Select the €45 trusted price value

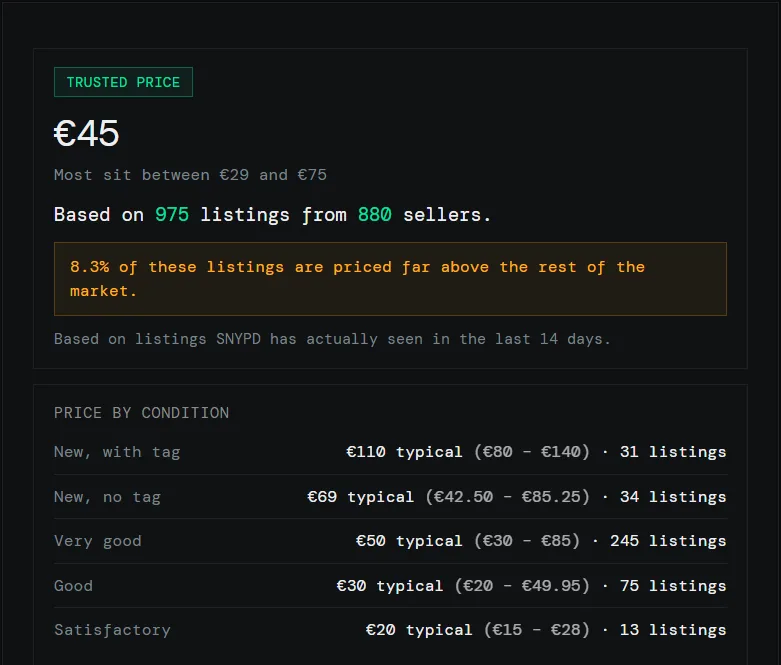(86, 133)
